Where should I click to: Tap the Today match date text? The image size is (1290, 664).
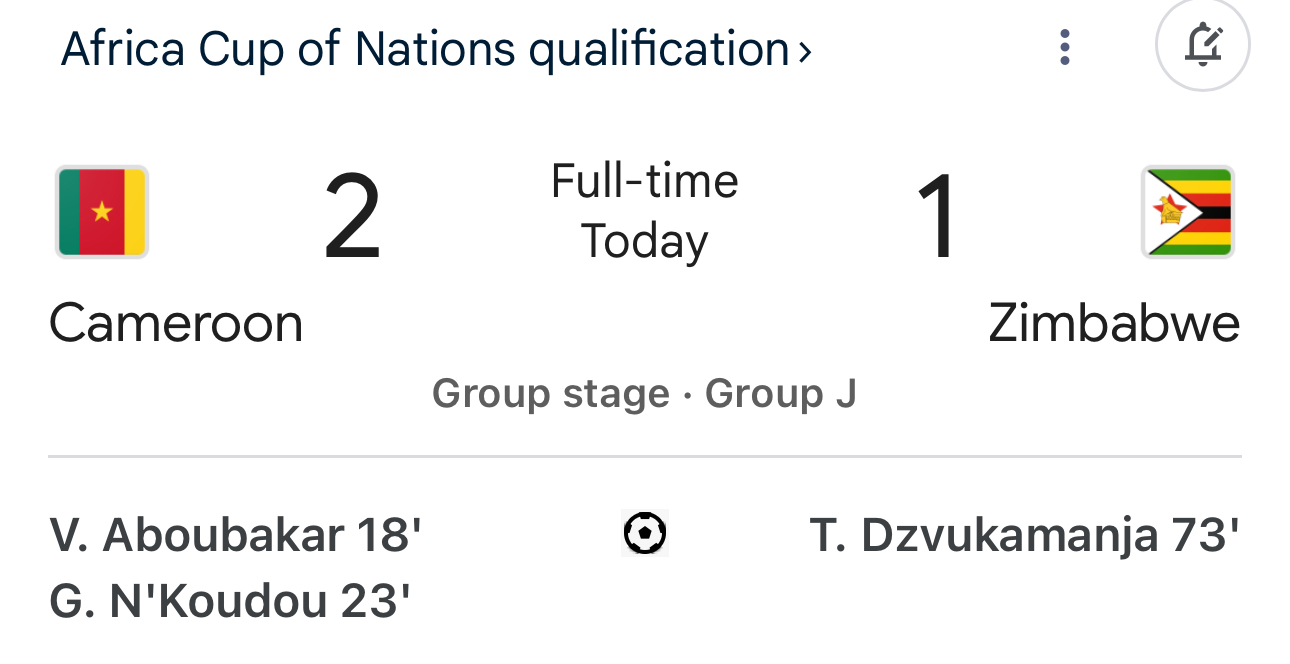(645, 241)
